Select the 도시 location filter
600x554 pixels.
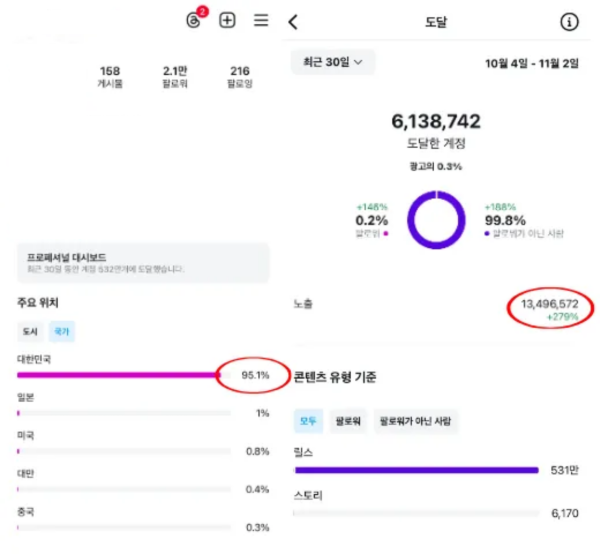click(30, 330)
